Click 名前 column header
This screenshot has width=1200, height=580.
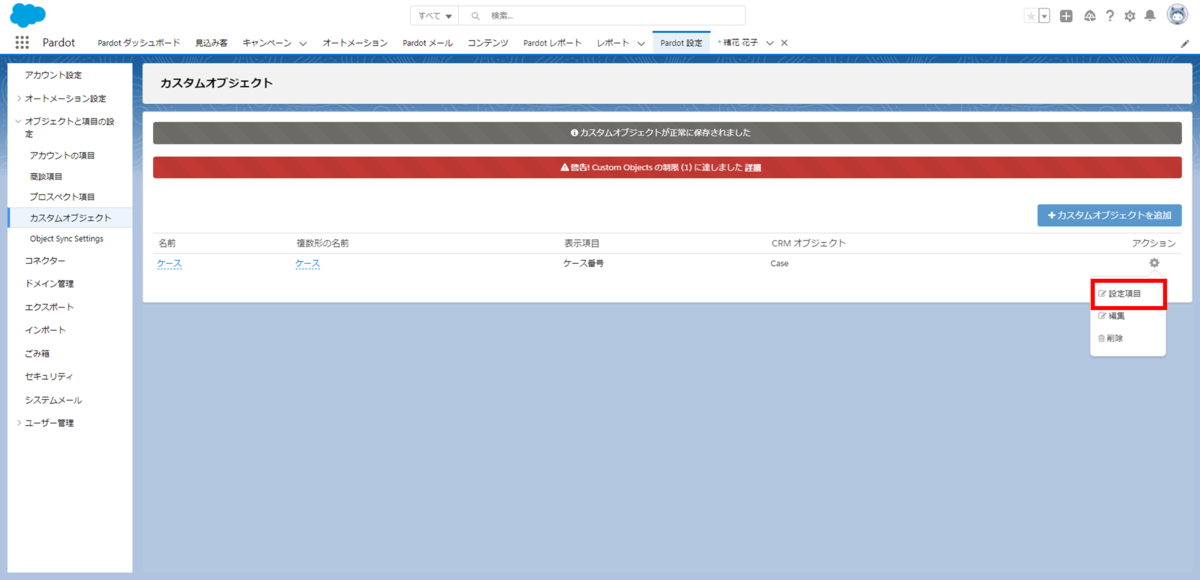(x=167, y=243)
